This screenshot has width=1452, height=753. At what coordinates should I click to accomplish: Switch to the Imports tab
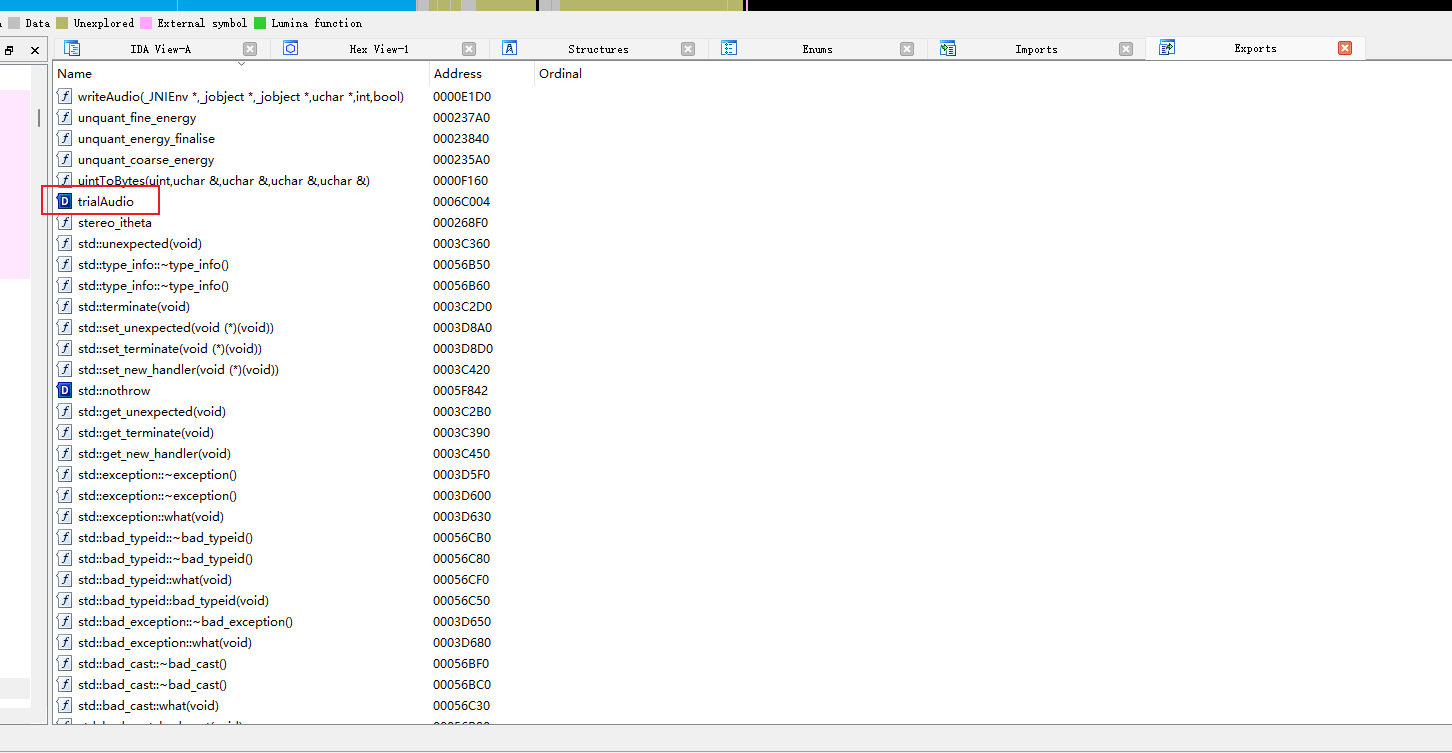click(x=1035, y=49)
